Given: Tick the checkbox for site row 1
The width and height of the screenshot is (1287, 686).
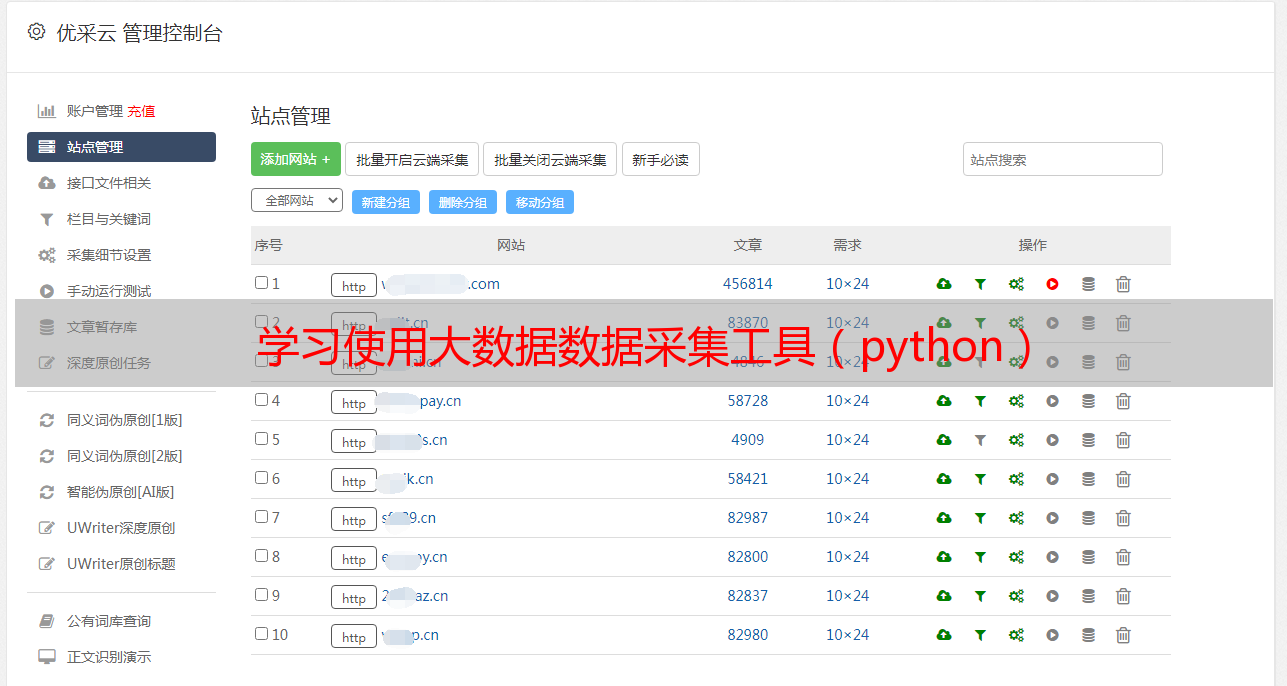Looking at the screenshot, I should [261, 283].
